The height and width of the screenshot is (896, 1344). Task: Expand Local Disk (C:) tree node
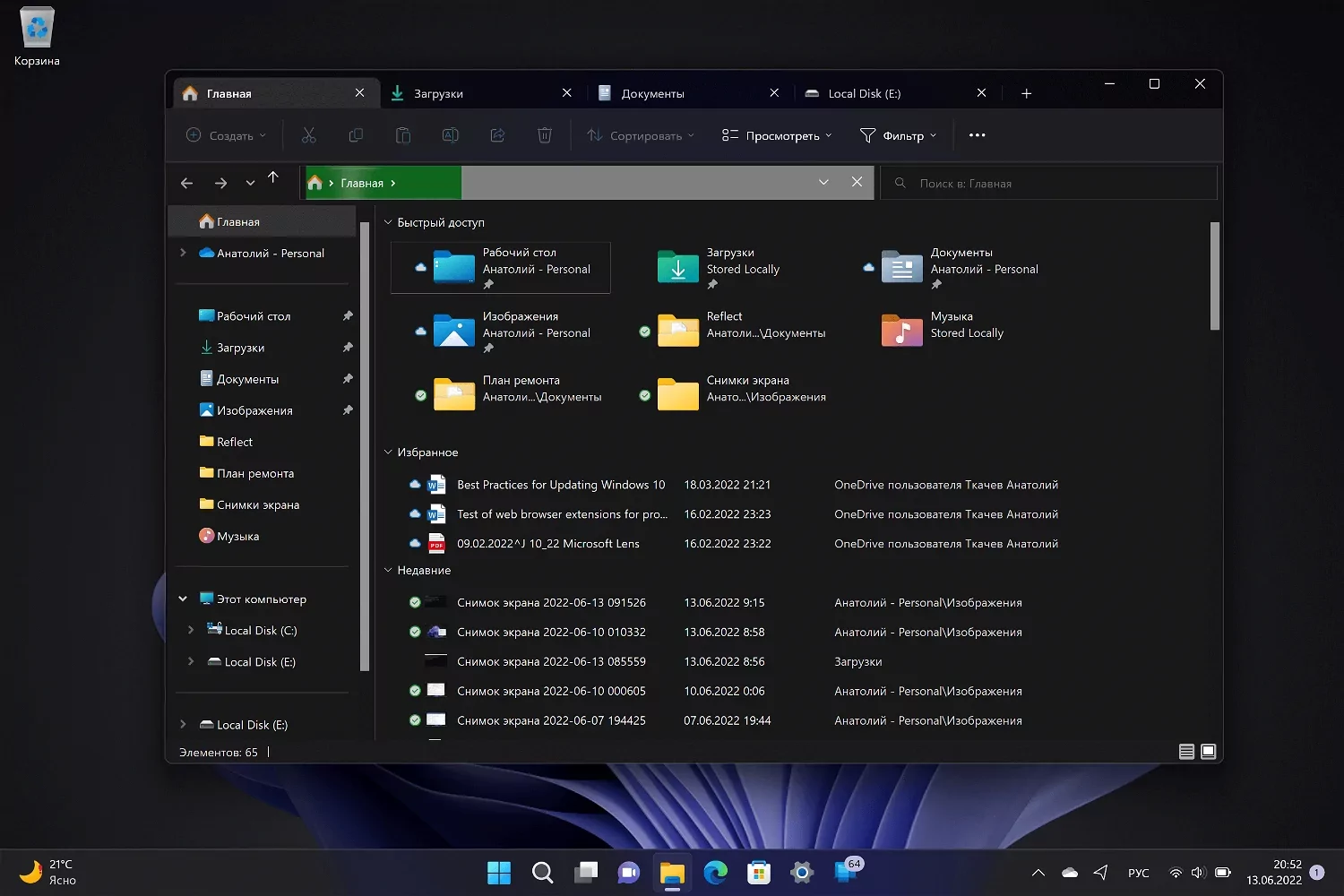pyautogui.click(x=191, y=631)
